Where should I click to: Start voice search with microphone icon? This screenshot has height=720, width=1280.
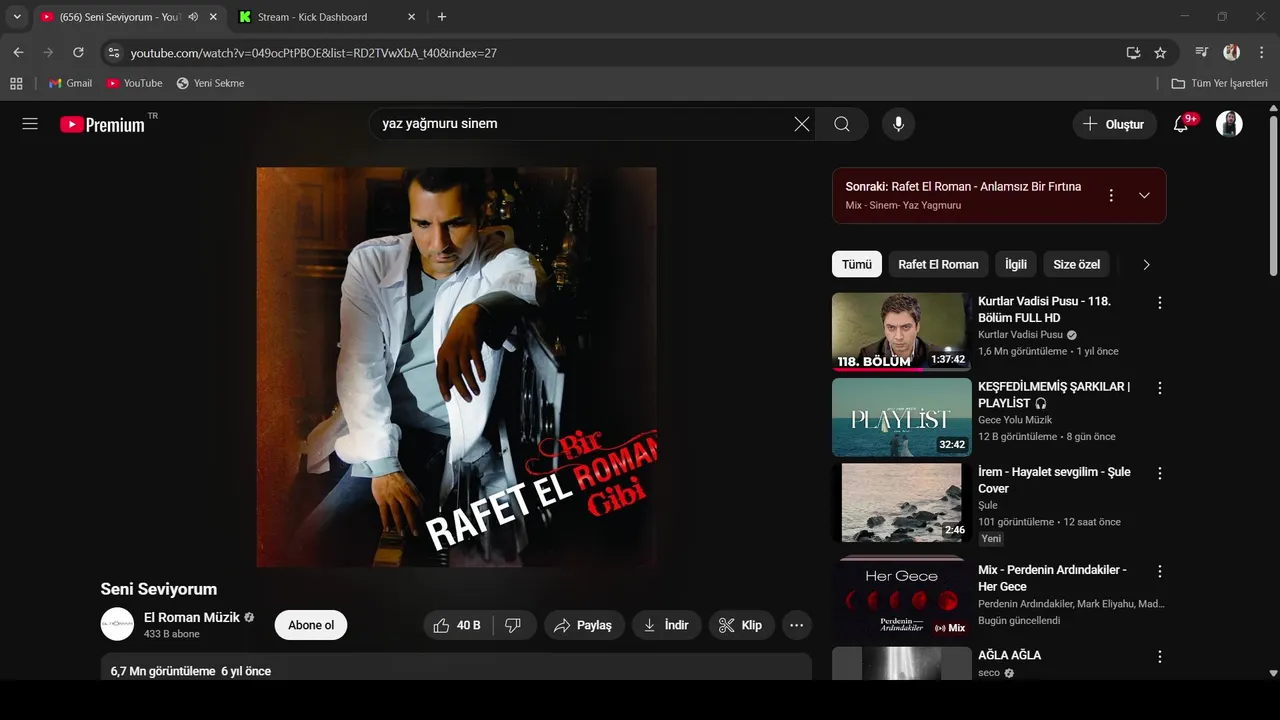coord(898,124)
